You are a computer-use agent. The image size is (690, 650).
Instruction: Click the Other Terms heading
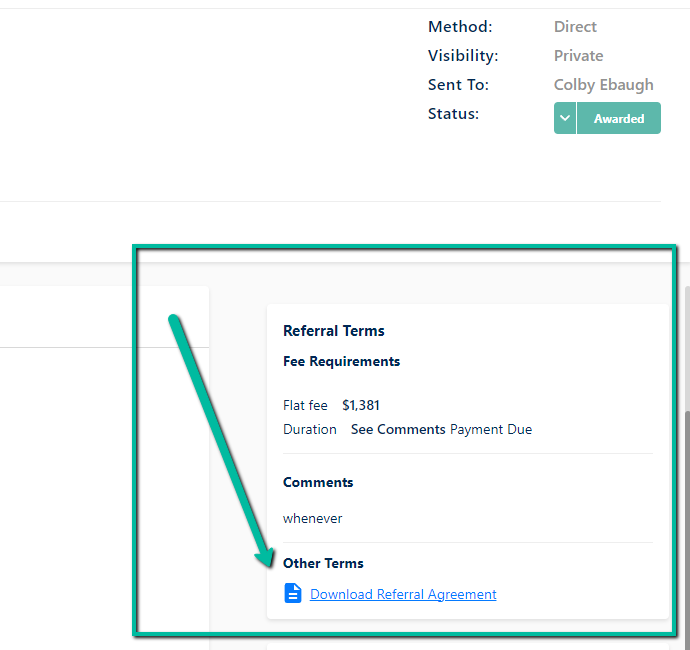point(323,563)
